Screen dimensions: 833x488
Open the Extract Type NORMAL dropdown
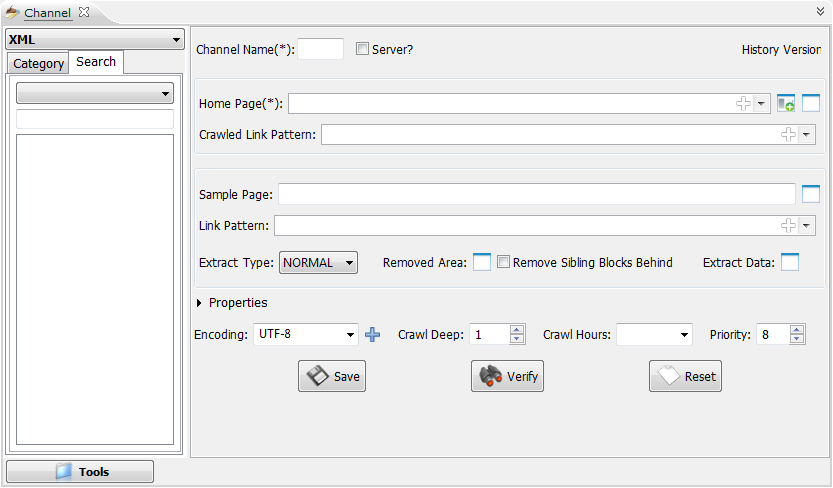coord(318,262)
